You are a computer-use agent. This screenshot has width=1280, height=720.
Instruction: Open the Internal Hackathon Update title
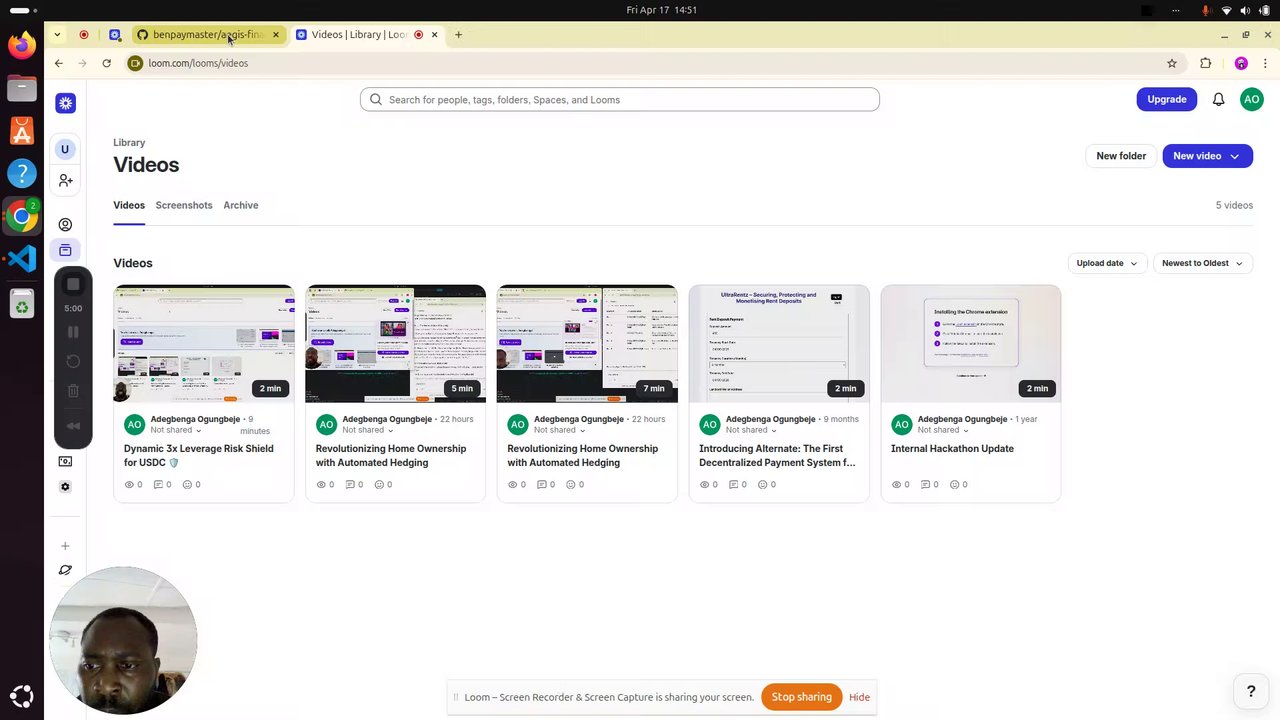[952, 449]
